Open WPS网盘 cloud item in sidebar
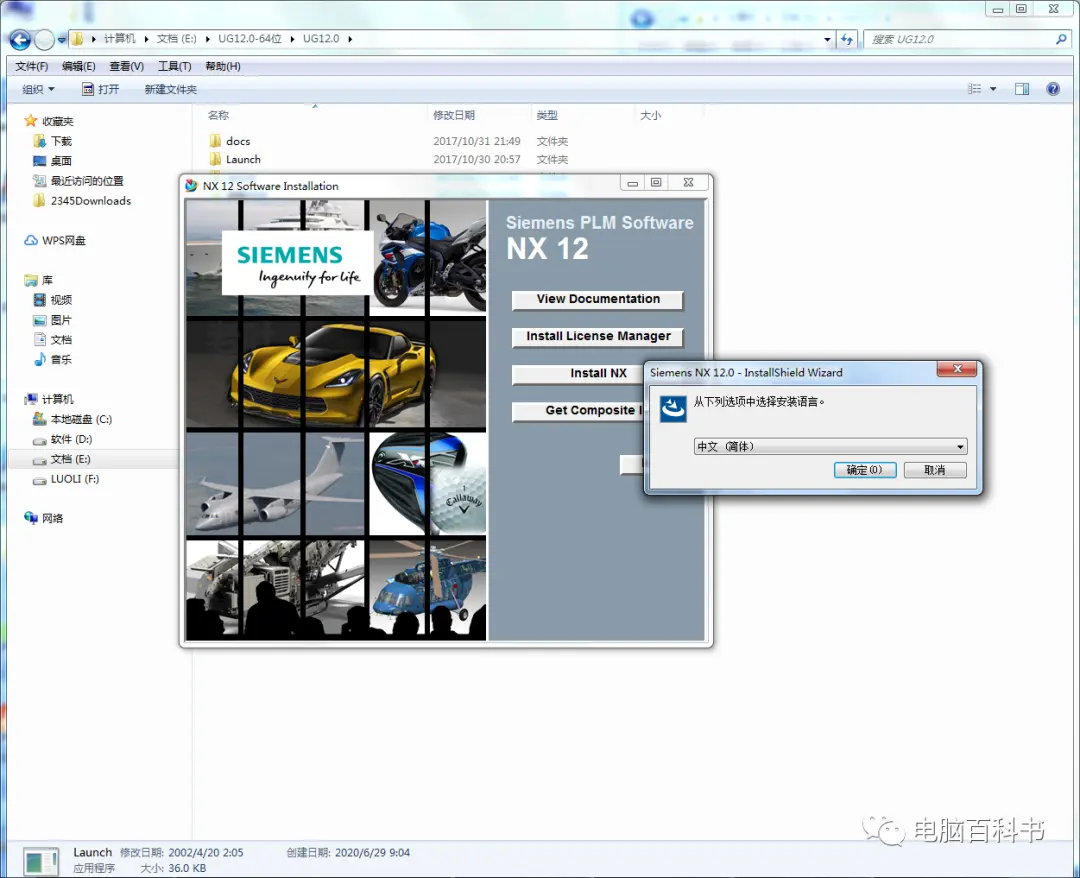 pos(55,240)
